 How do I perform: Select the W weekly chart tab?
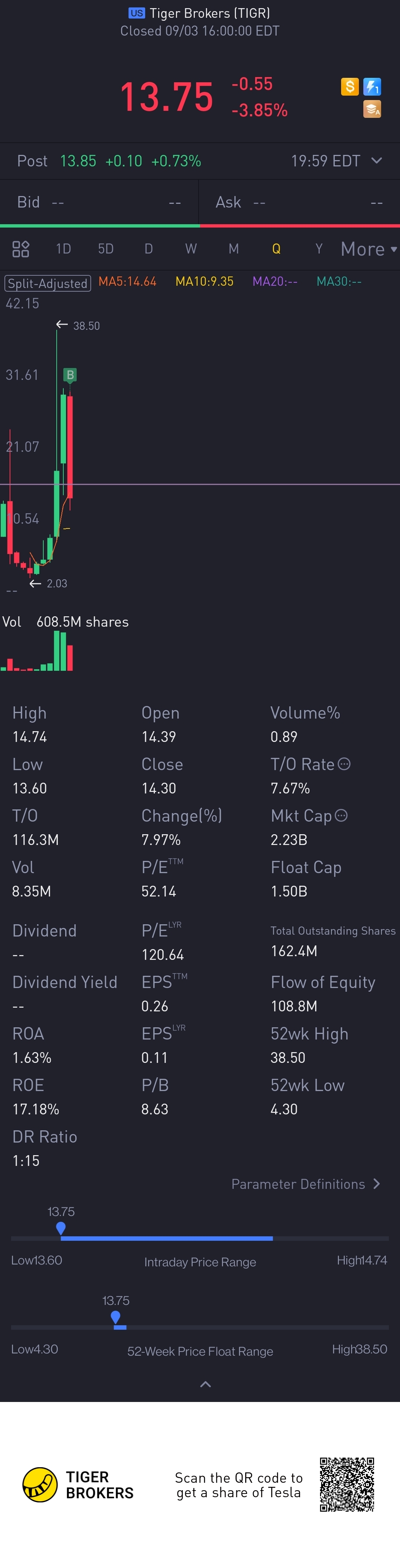[x=191, y=249]
